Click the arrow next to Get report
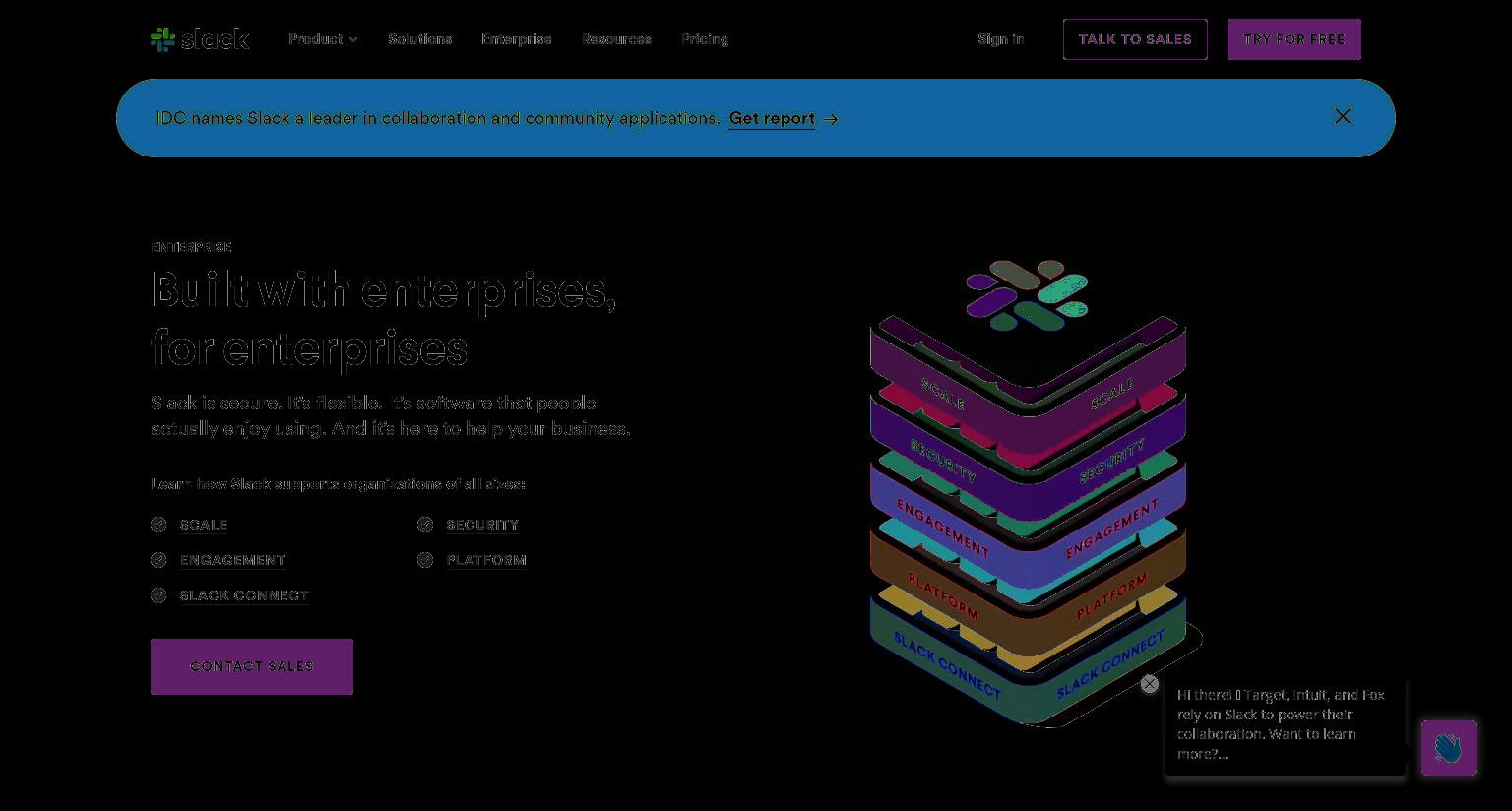The width and height of the screenshot is (1512, 811). pos(831,119)
